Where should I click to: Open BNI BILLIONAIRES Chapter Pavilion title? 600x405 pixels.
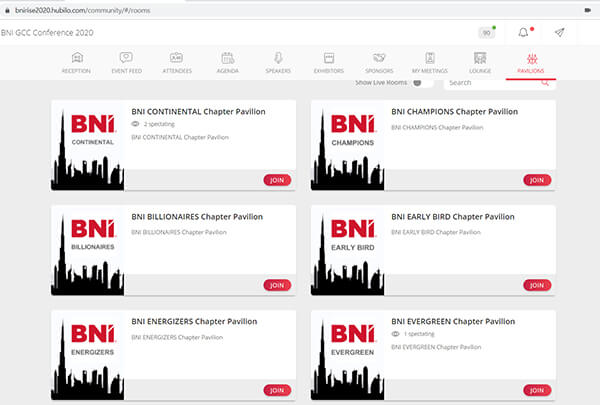pyautogui.click(x=197, y=217)
